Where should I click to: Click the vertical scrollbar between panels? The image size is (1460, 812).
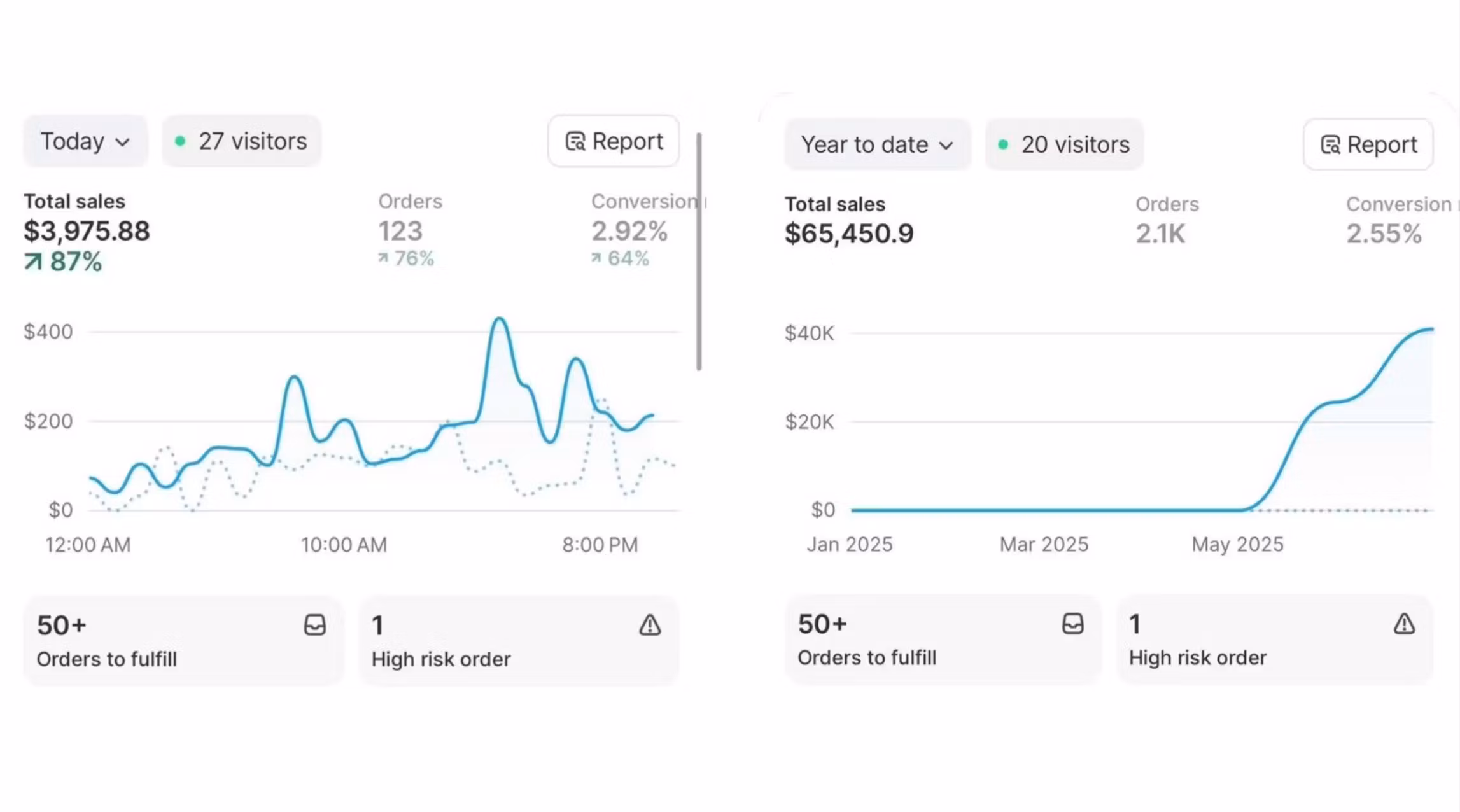(x=699, y=251)
